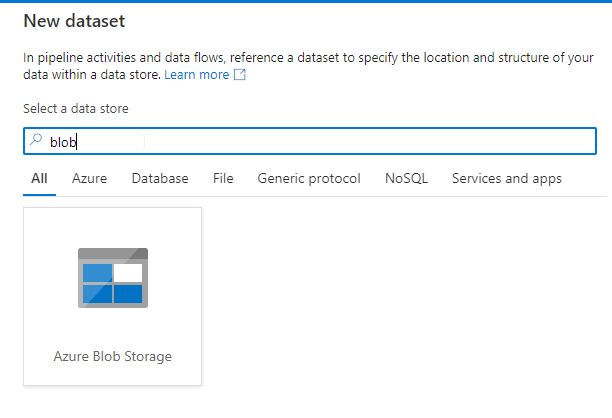
Task: Open the Services and apps tab
Action: pos(506,179)
